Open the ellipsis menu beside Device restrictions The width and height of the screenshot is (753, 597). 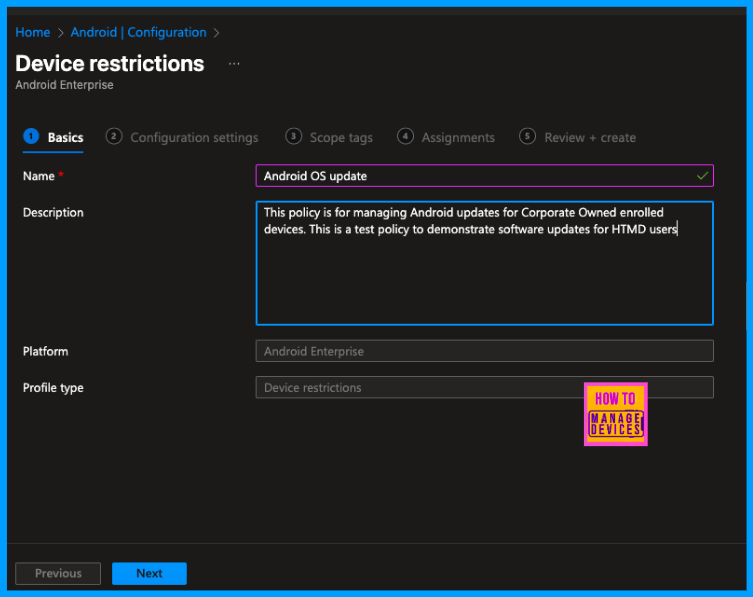[x=234, y=64]
